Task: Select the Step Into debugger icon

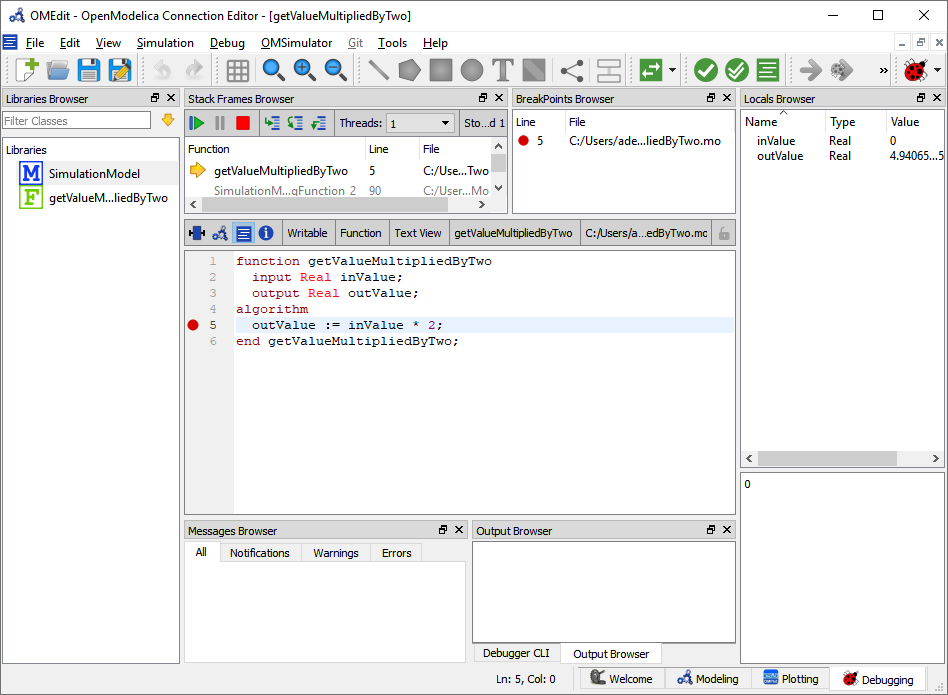Action: (295, 122)
